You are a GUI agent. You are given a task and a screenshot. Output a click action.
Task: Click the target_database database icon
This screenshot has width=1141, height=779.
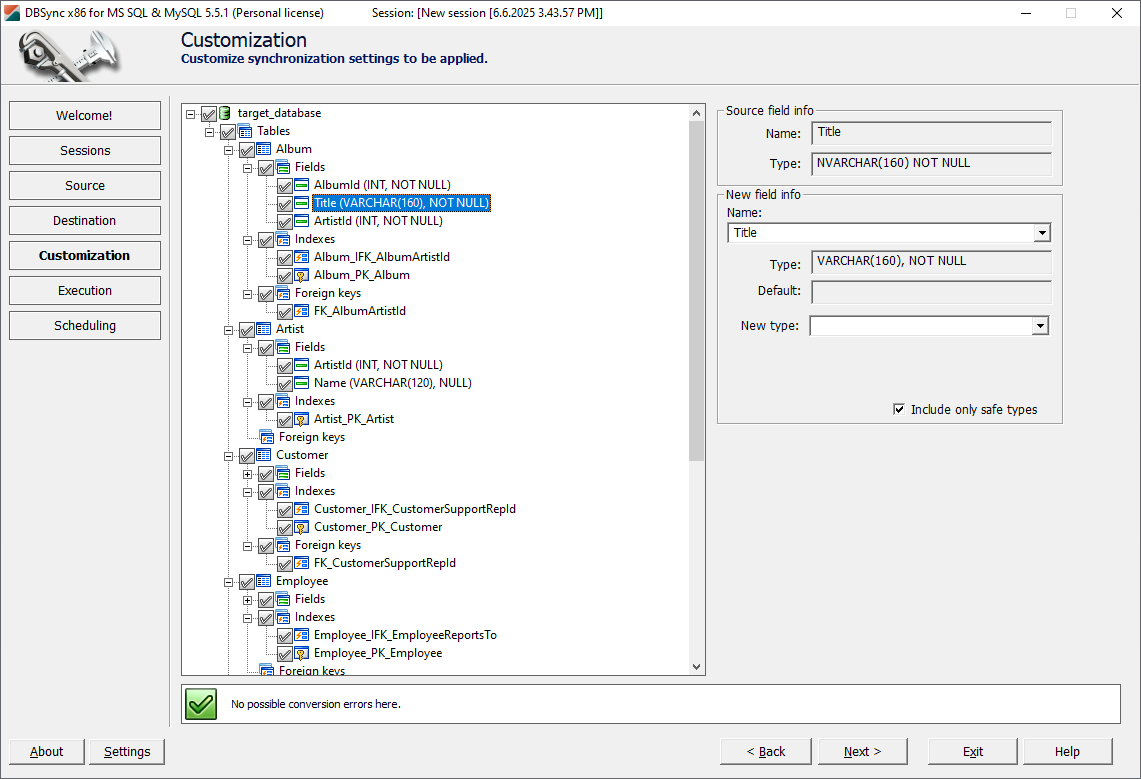coord(222,113)
